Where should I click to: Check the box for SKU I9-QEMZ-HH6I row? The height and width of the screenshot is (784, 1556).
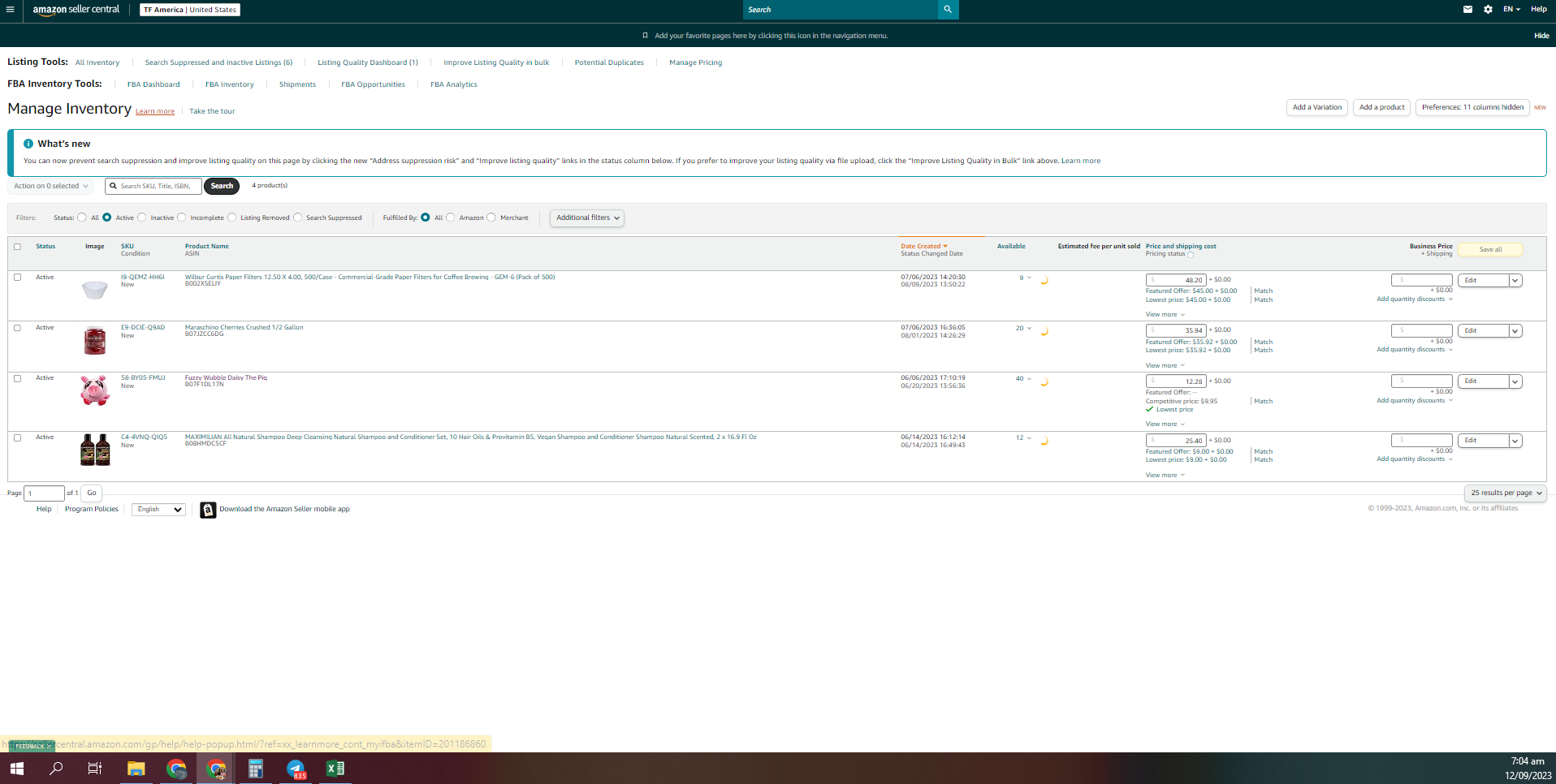click(x=17, y=278)
